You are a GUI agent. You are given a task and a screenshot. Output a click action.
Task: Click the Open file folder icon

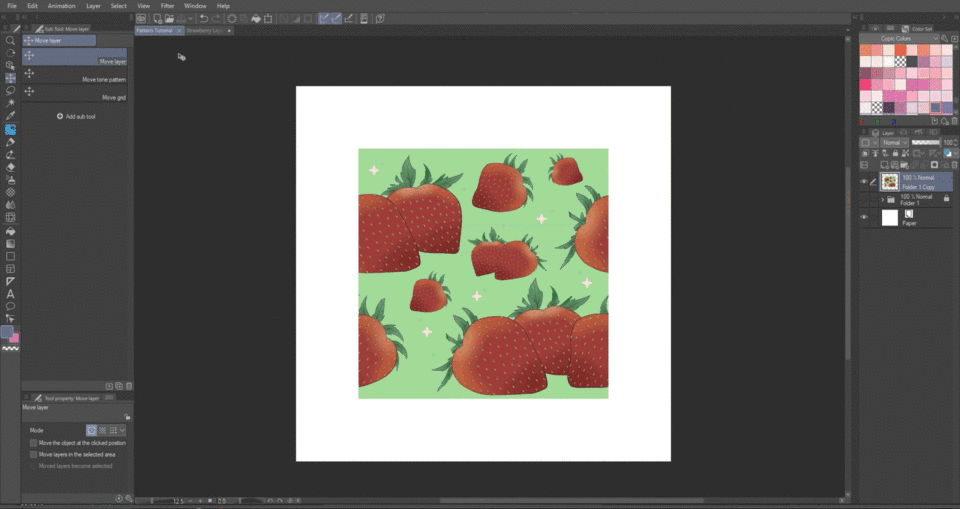pos(169,18)
